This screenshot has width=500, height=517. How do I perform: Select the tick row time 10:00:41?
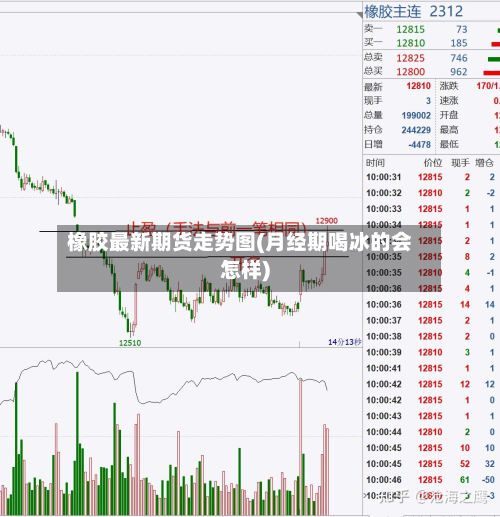384,368
